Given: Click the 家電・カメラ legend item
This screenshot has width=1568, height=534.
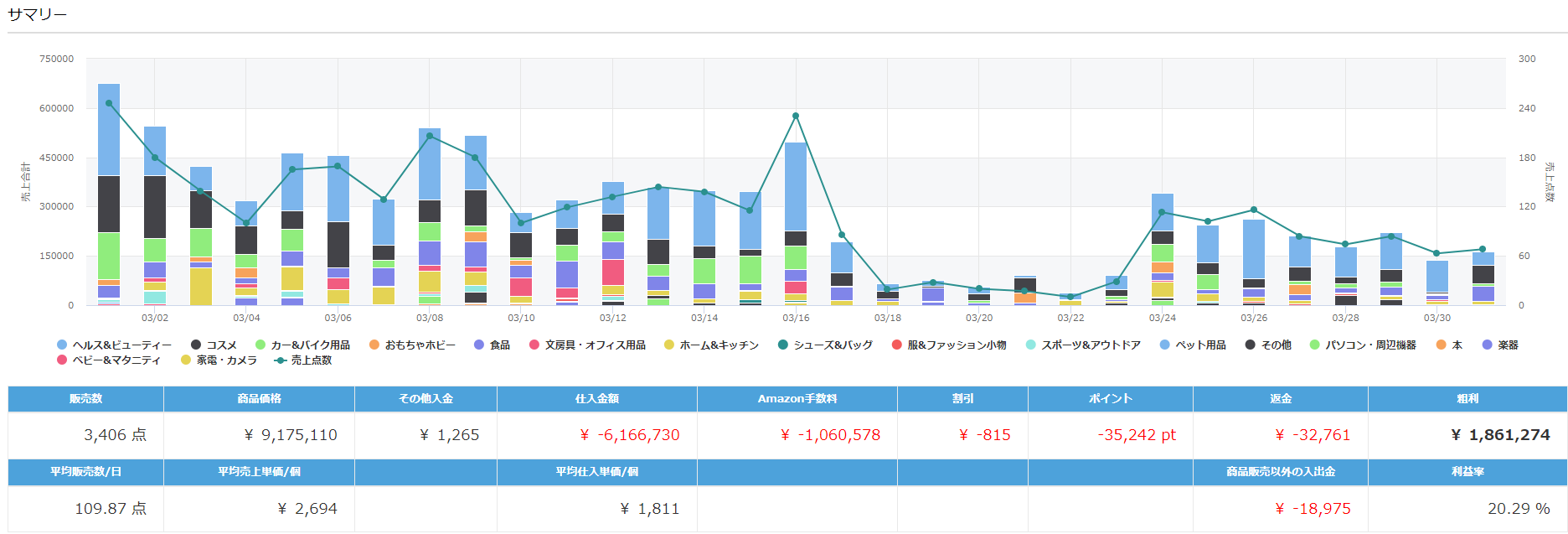Looking at the screenshot, I should point(219,360).
